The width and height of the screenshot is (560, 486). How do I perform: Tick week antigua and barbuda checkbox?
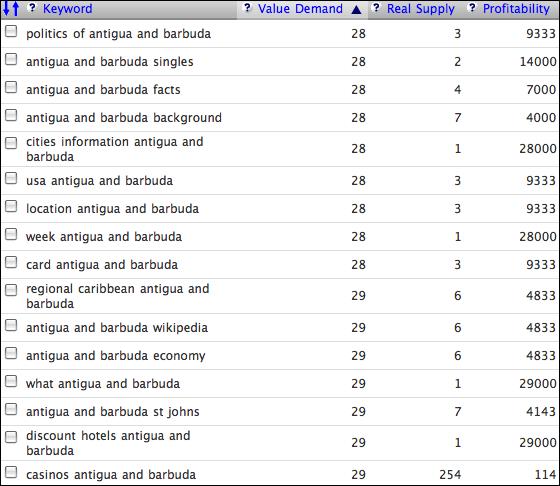(x=11, y=234)
